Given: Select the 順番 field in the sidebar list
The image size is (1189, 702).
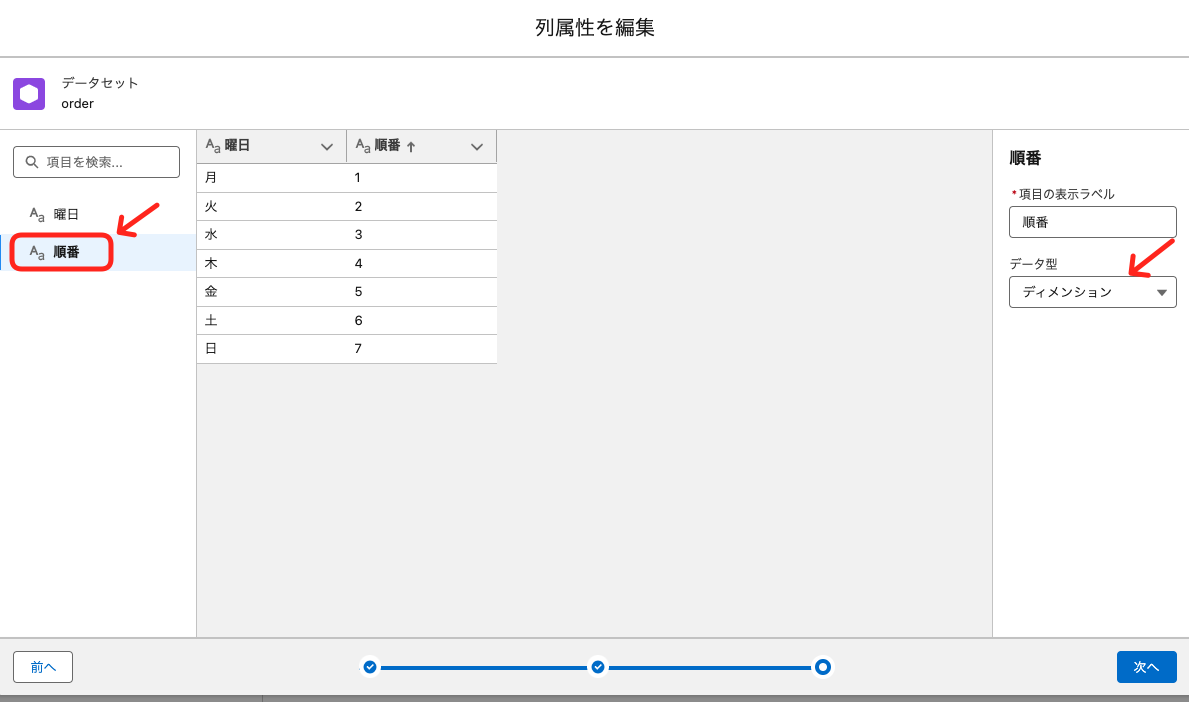Looking at the screenshot, I should pyautogui.click(x=98, y=252).
